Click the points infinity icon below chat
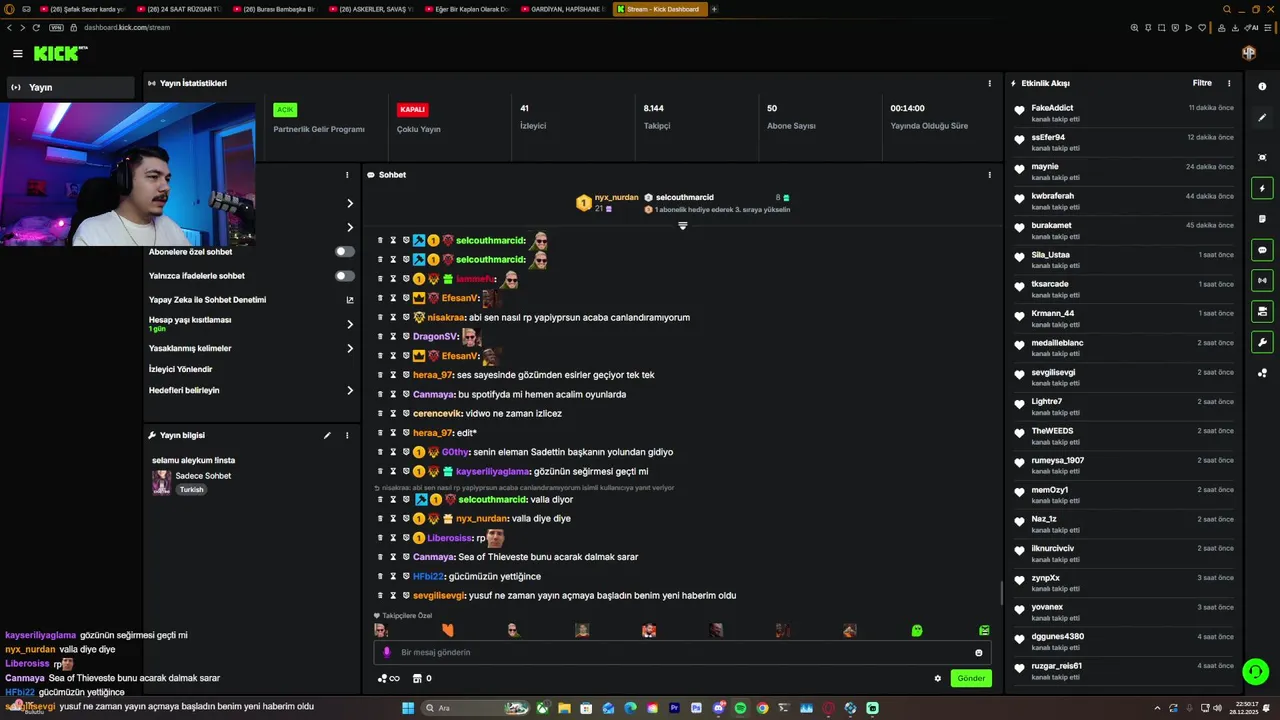1280x720 pixels. click(x=388, y=678)
